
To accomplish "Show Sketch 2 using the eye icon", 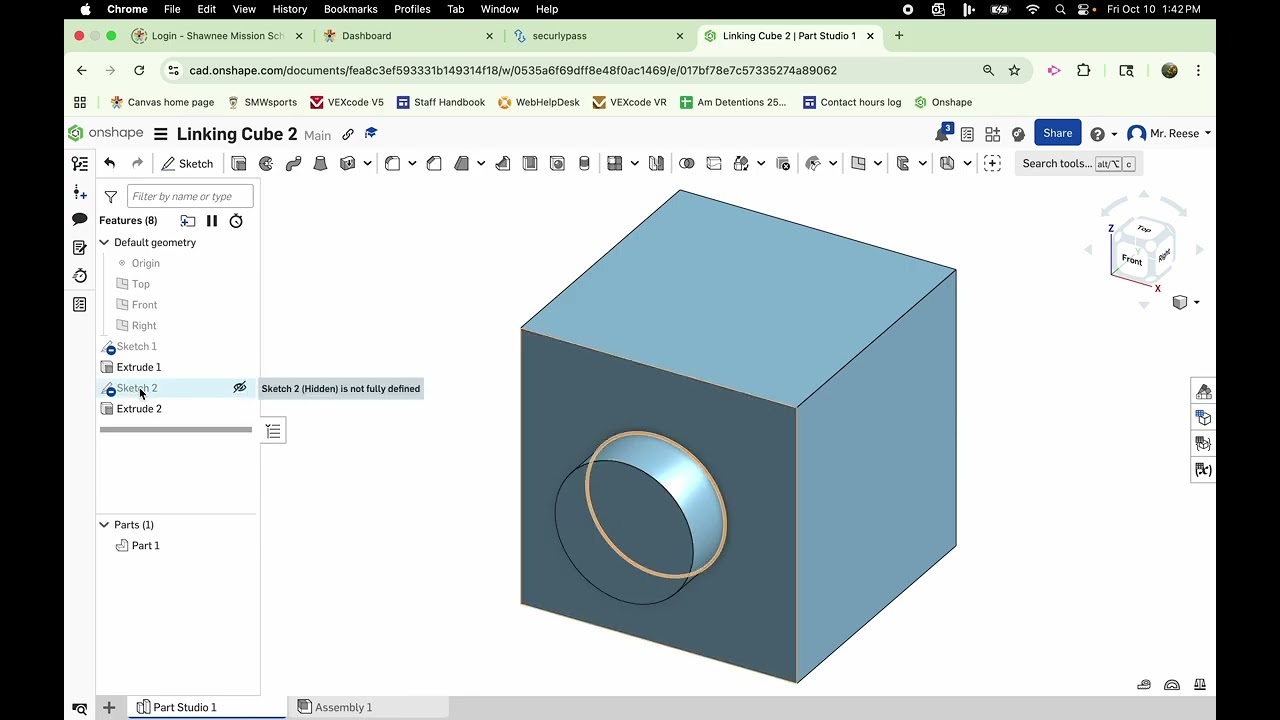I will click(x=240, y=388).
